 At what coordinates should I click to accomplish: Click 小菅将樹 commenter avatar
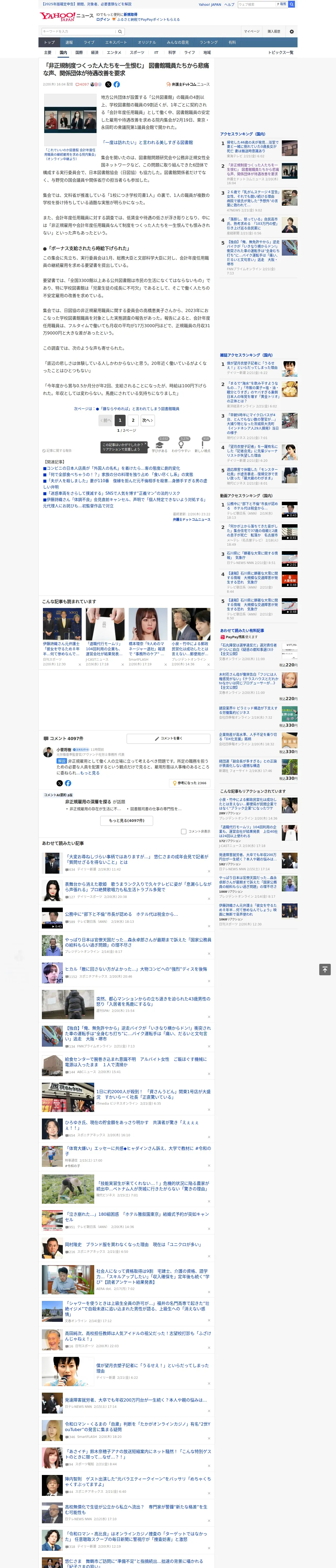coord(48,753)
